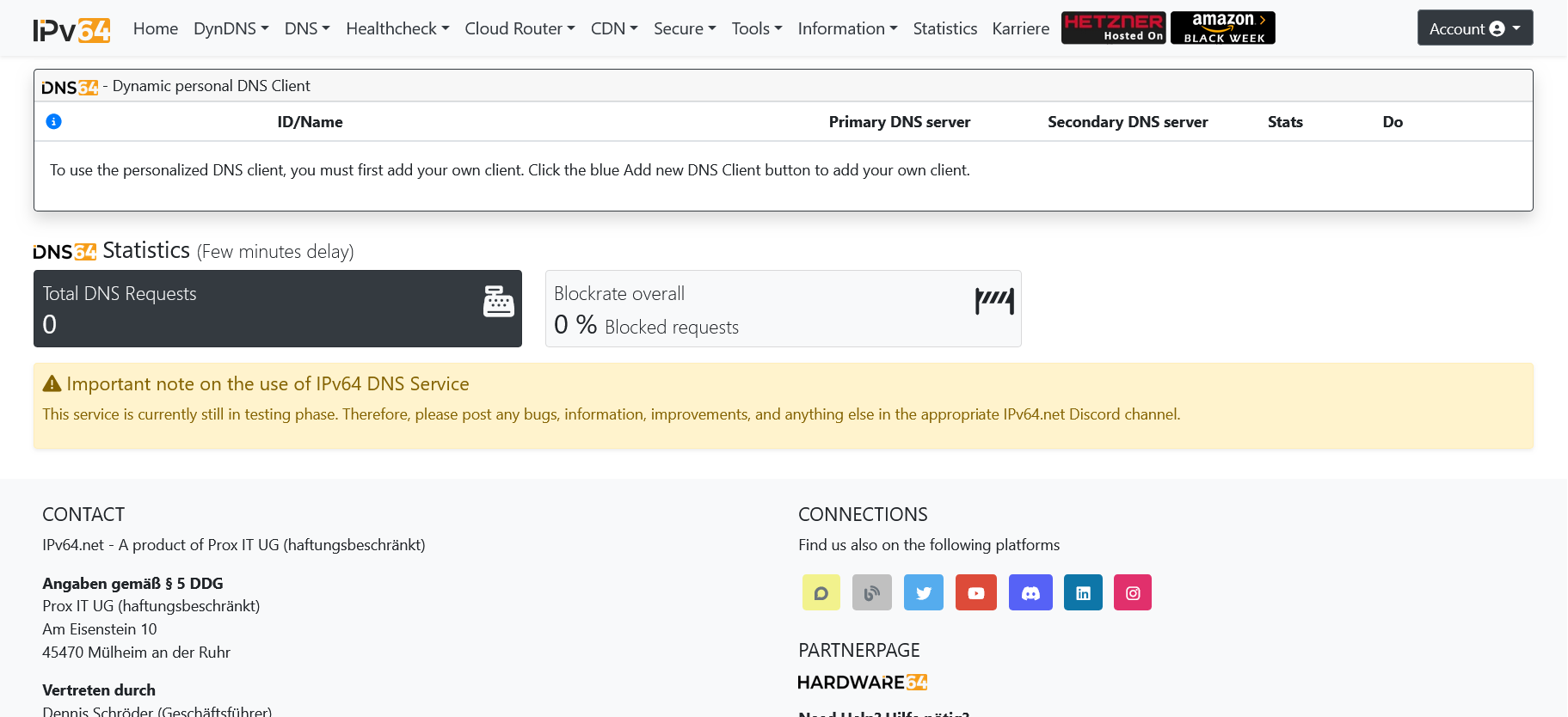Image resolution: width=1568 pixels, height=717 pixels.
Task: Open the Discord server icon
Action: tap(1030, 592)
